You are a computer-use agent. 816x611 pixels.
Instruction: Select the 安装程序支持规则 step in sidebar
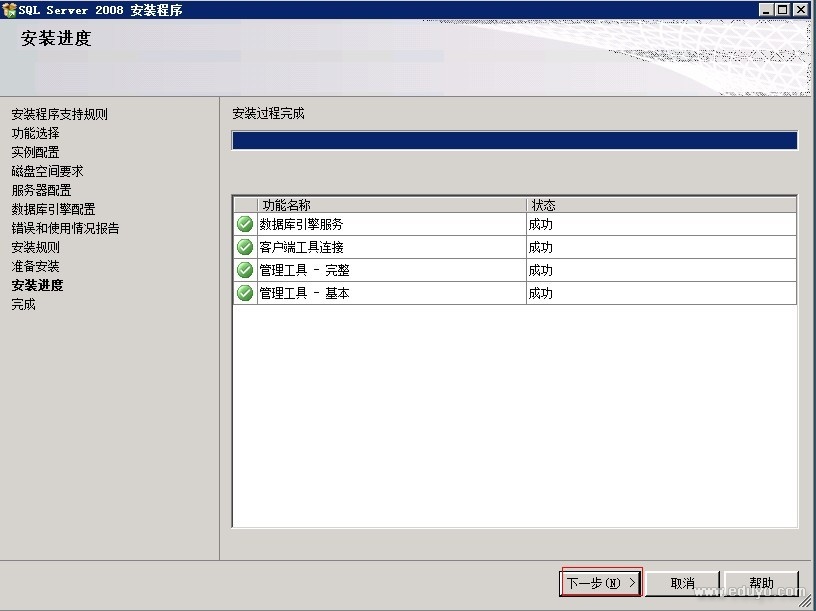[59, 114]
